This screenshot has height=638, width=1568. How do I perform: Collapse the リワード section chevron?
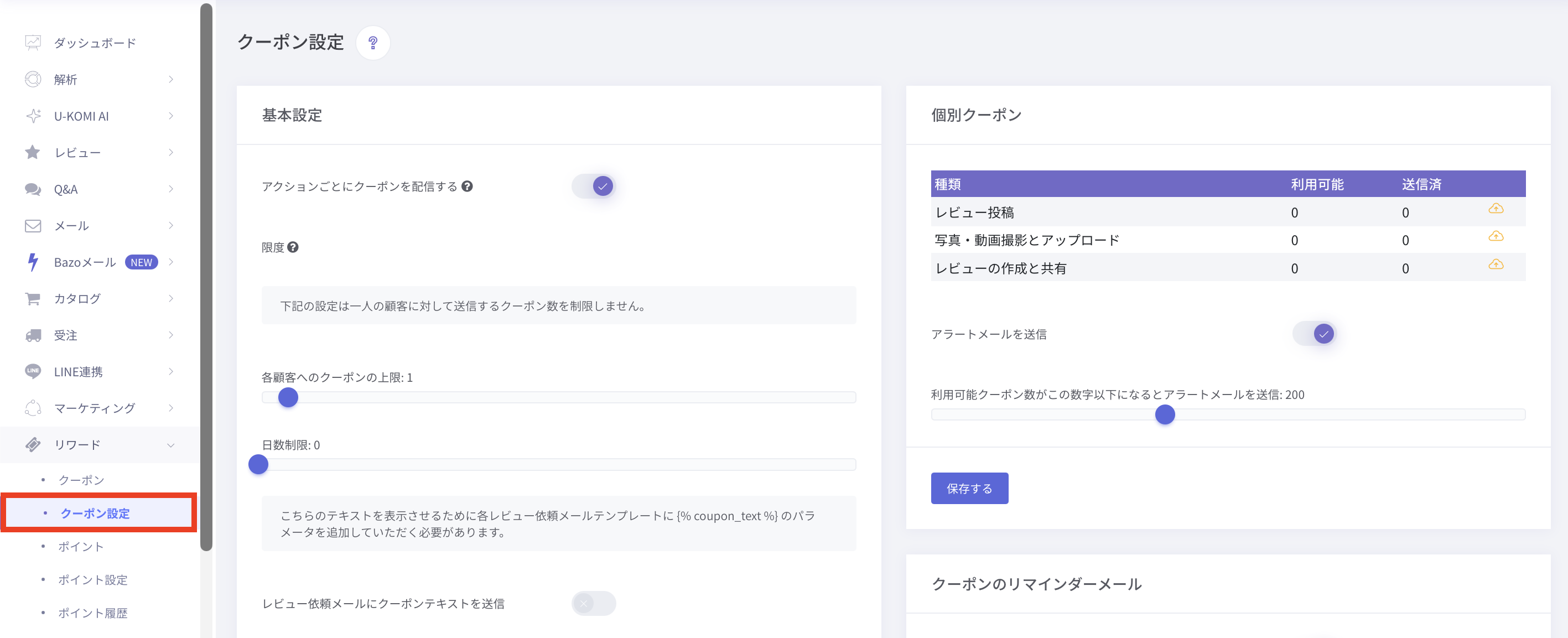pyautogui.click(x=171, y=445)
